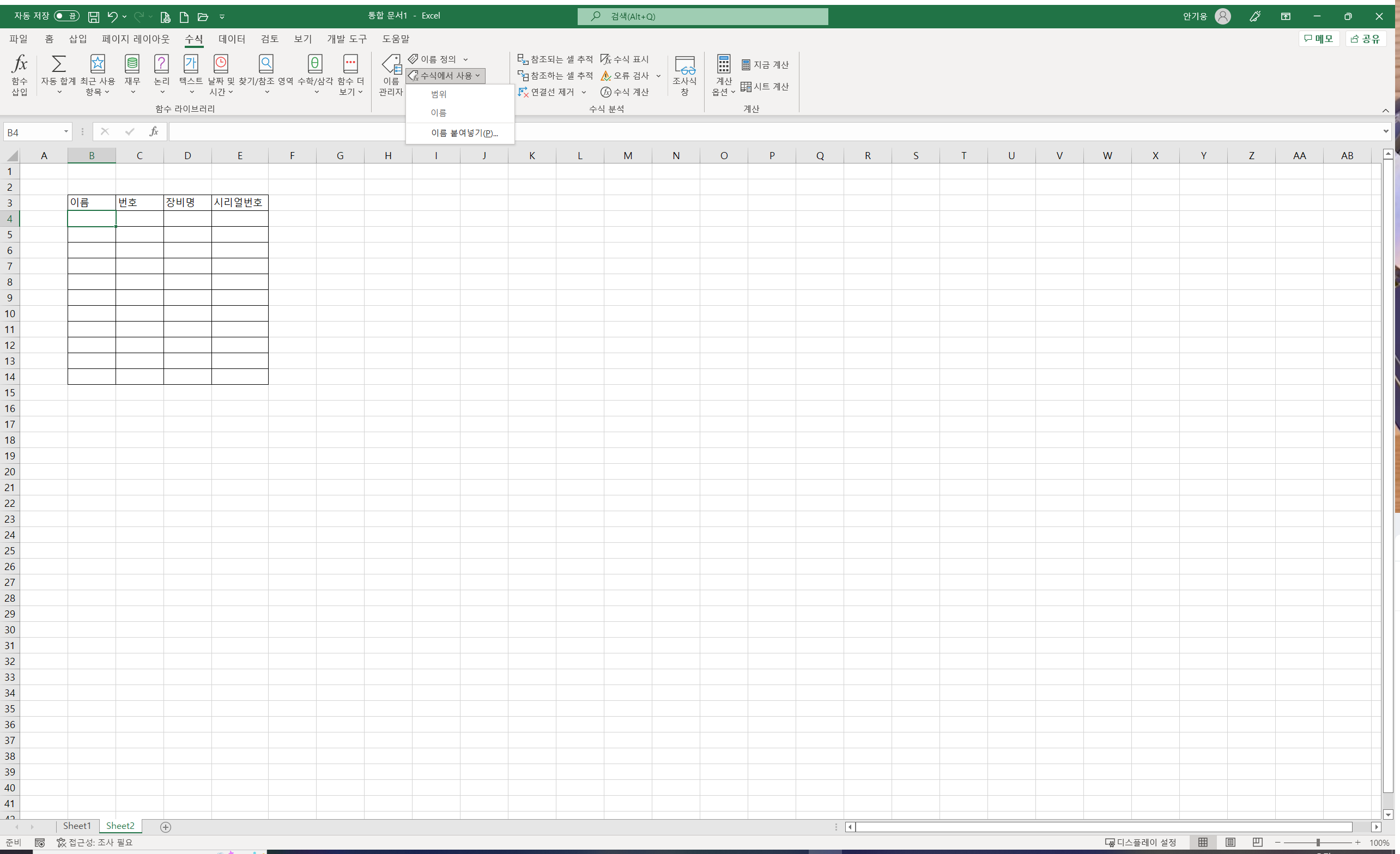Click the Save icon in the title bar

94,17
